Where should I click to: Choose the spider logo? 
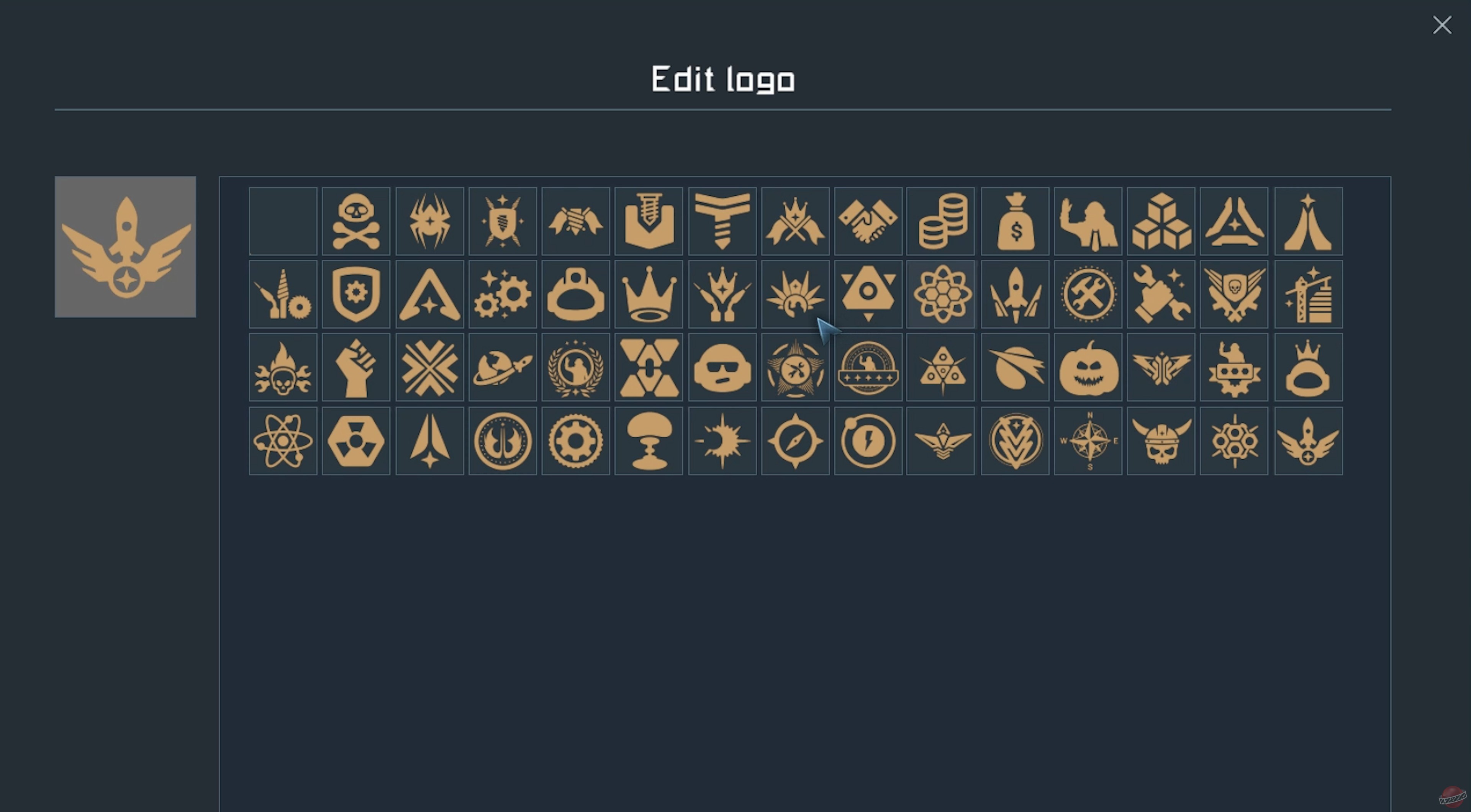[x=429, y=221]
